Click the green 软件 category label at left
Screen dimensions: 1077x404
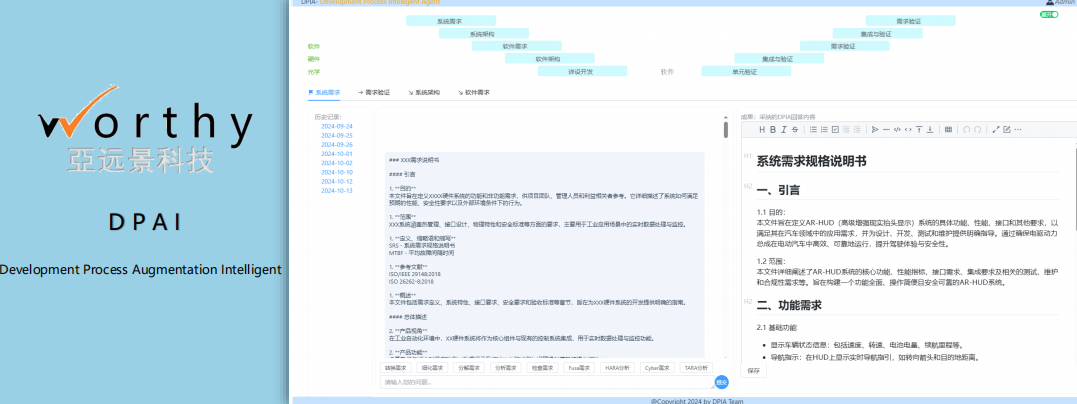[x=314, y=47]
